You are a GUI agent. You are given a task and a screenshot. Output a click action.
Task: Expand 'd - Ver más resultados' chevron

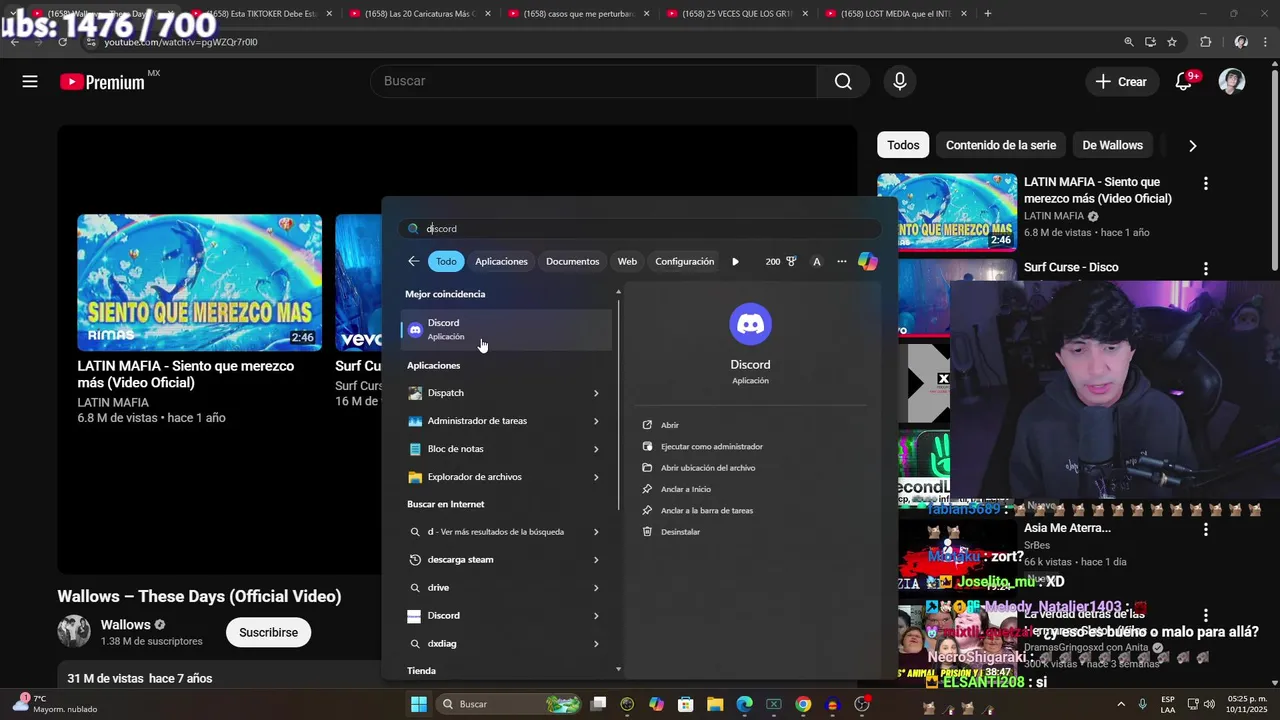click(x=596, y=532)
